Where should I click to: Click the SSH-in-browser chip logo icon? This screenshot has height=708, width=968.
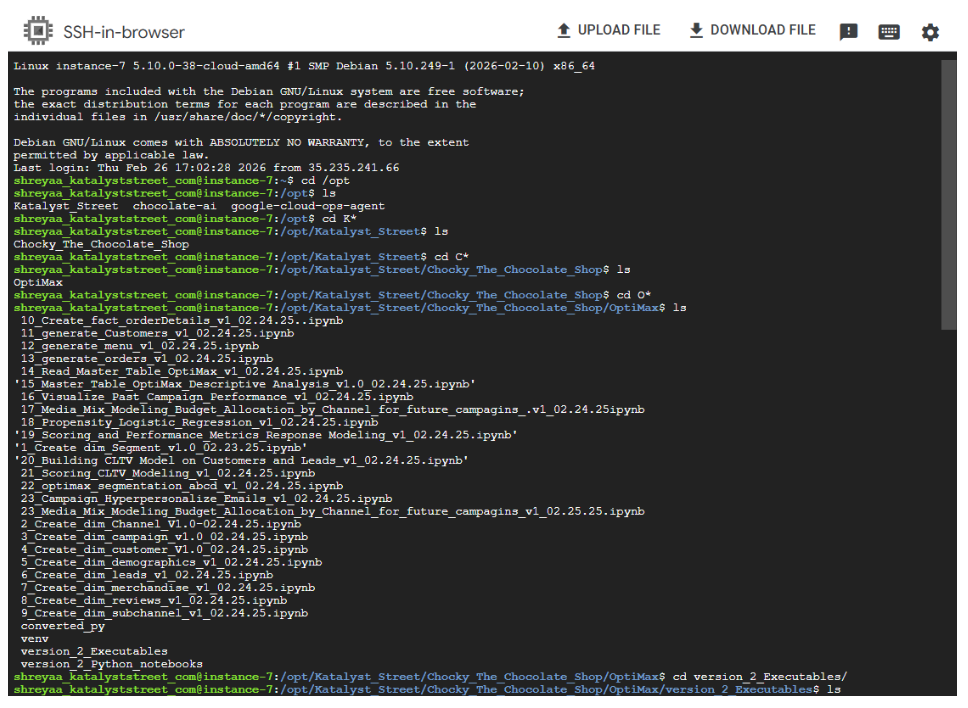[38, 31]
